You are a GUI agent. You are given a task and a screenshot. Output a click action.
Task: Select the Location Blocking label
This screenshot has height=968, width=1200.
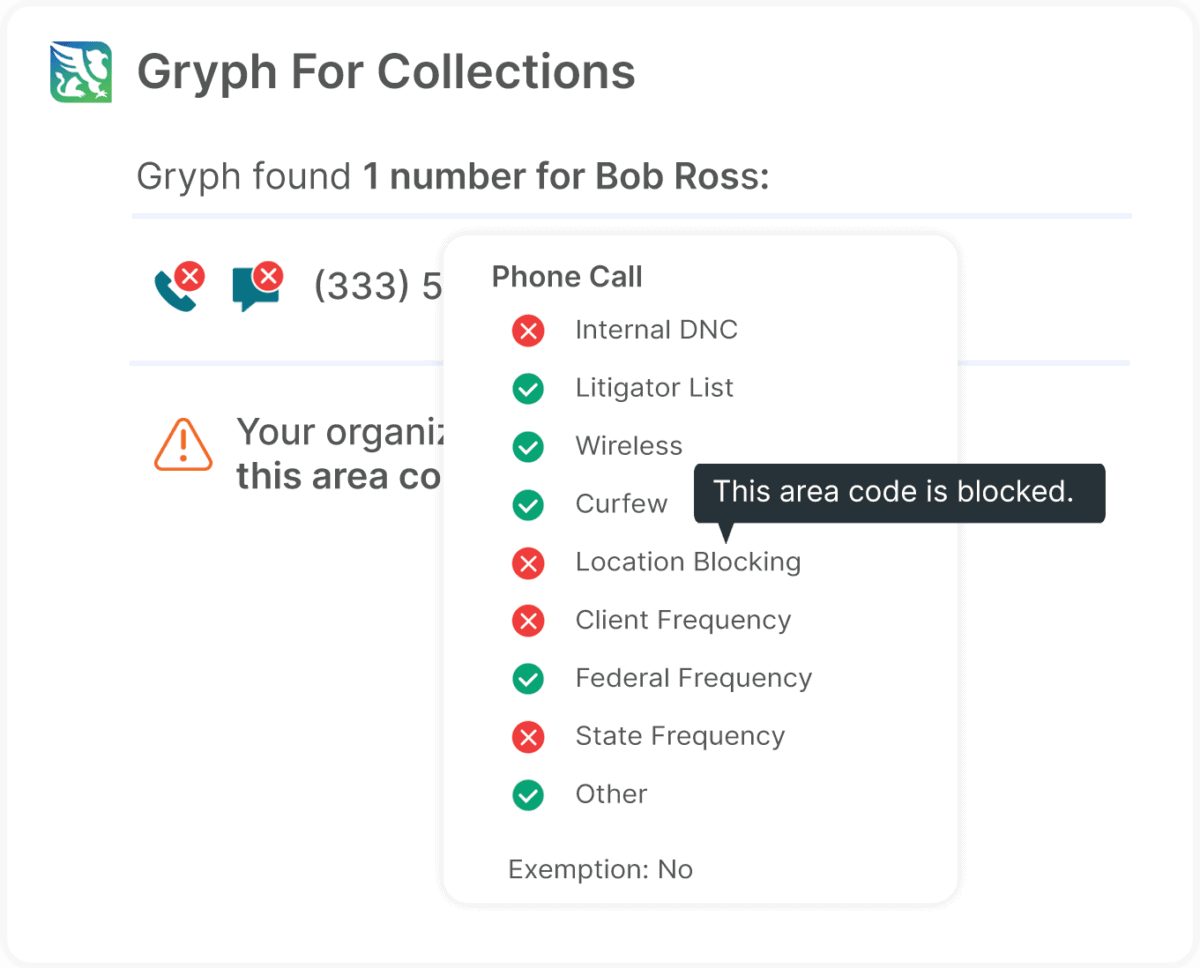[688, 562]
